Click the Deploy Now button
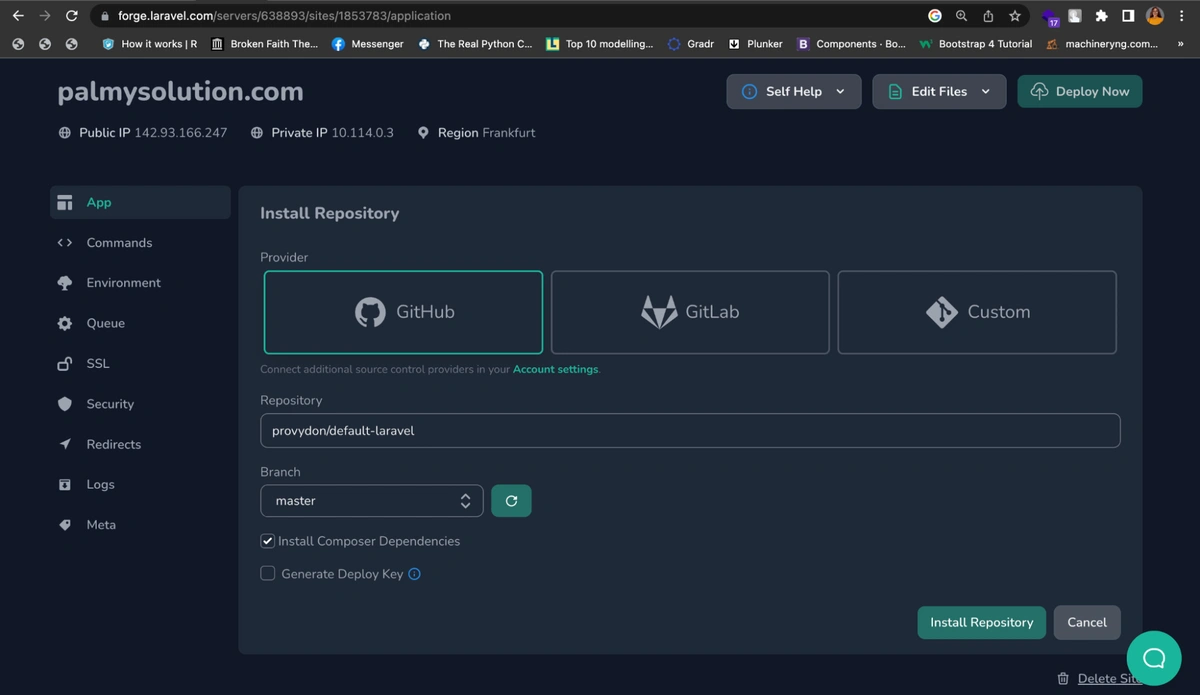The height and width of the screenshot is (695, 1200). pyautogui.click(x=1080, y=91)
